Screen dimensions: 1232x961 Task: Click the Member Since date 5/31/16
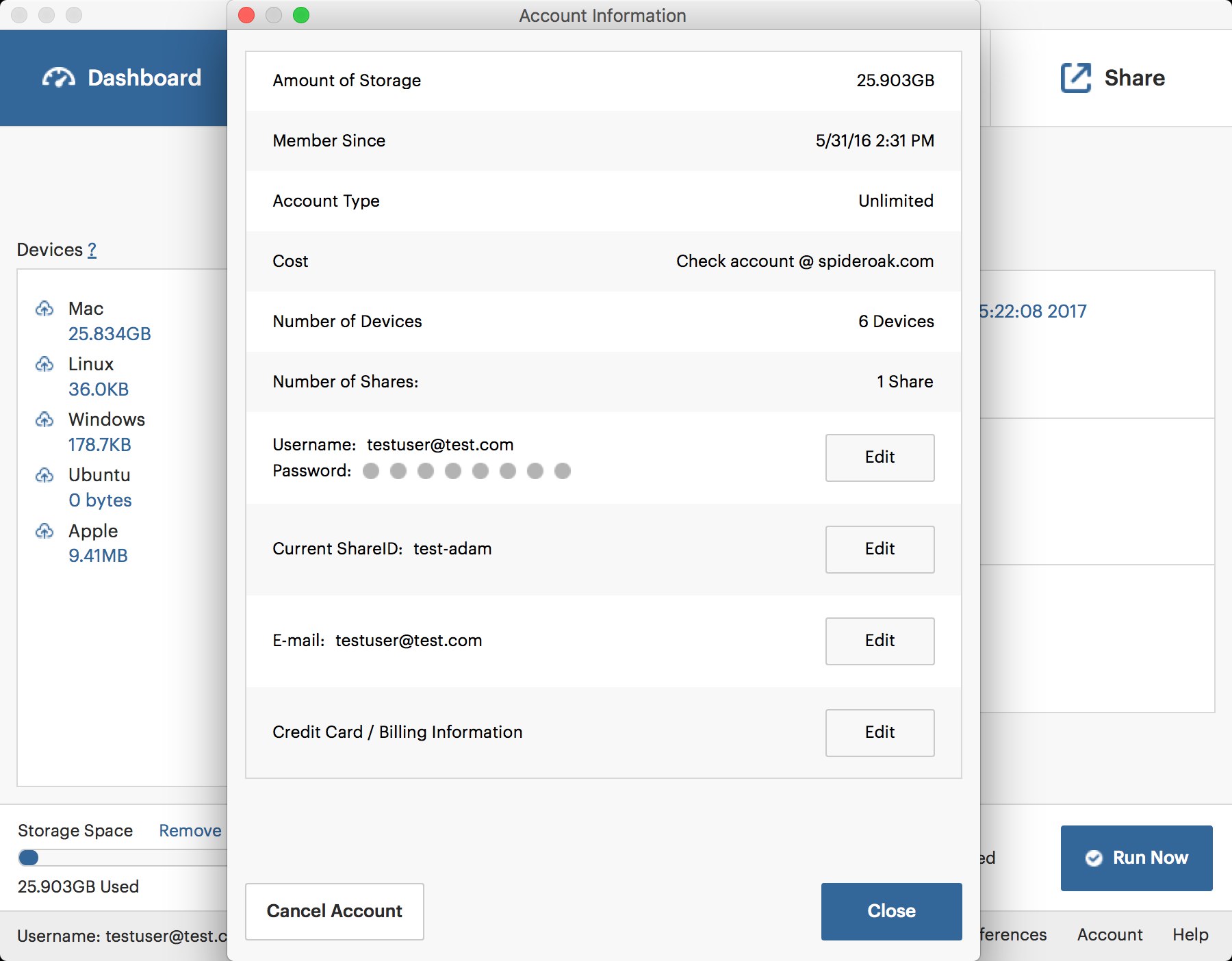tap(875, 141)
